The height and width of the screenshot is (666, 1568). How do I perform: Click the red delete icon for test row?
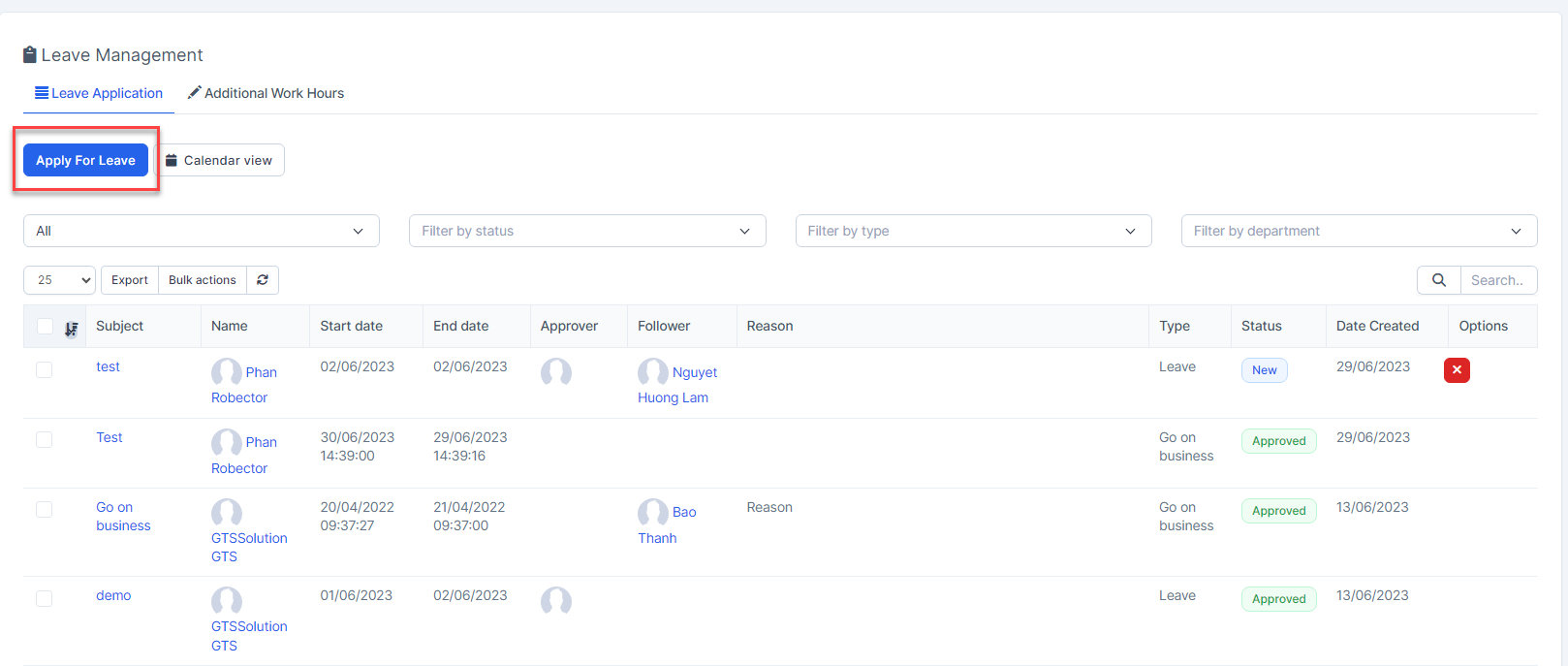pyautogui.click(x=1457, y=370)
